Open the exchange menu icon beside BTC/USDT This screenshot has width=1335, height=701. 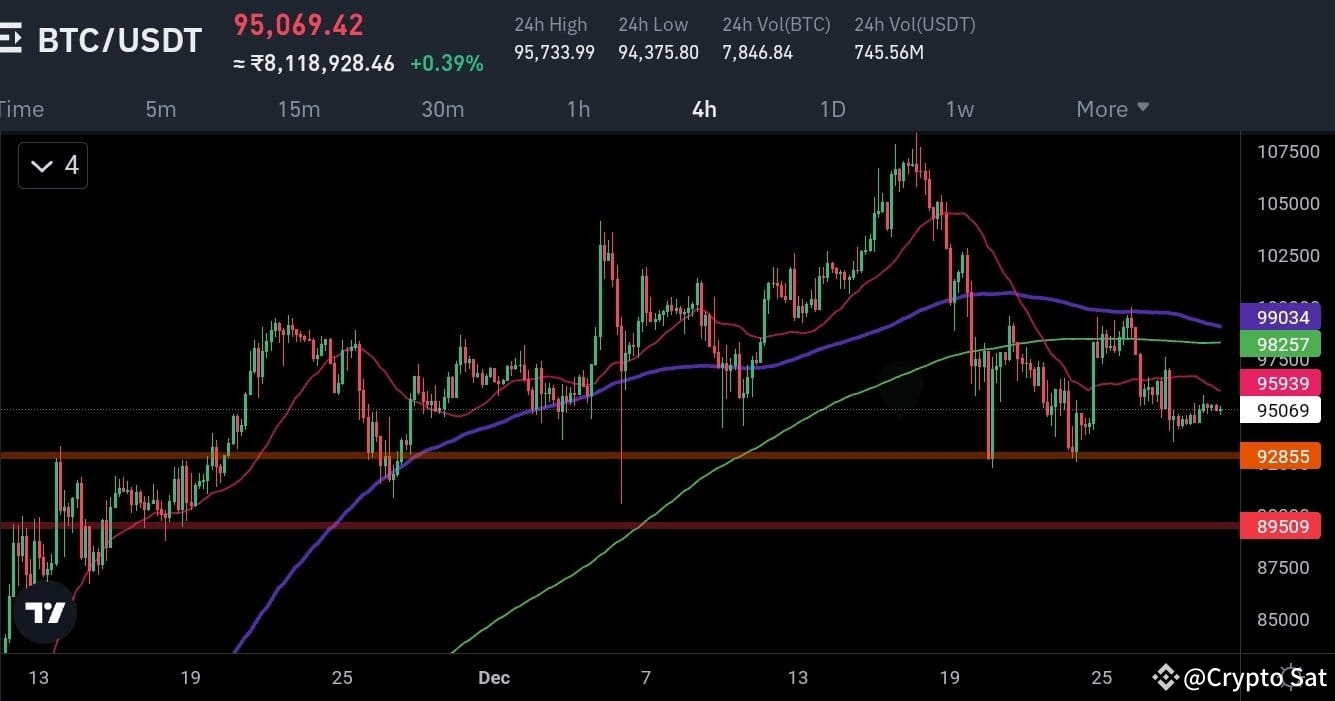click(x=13, y=38)
